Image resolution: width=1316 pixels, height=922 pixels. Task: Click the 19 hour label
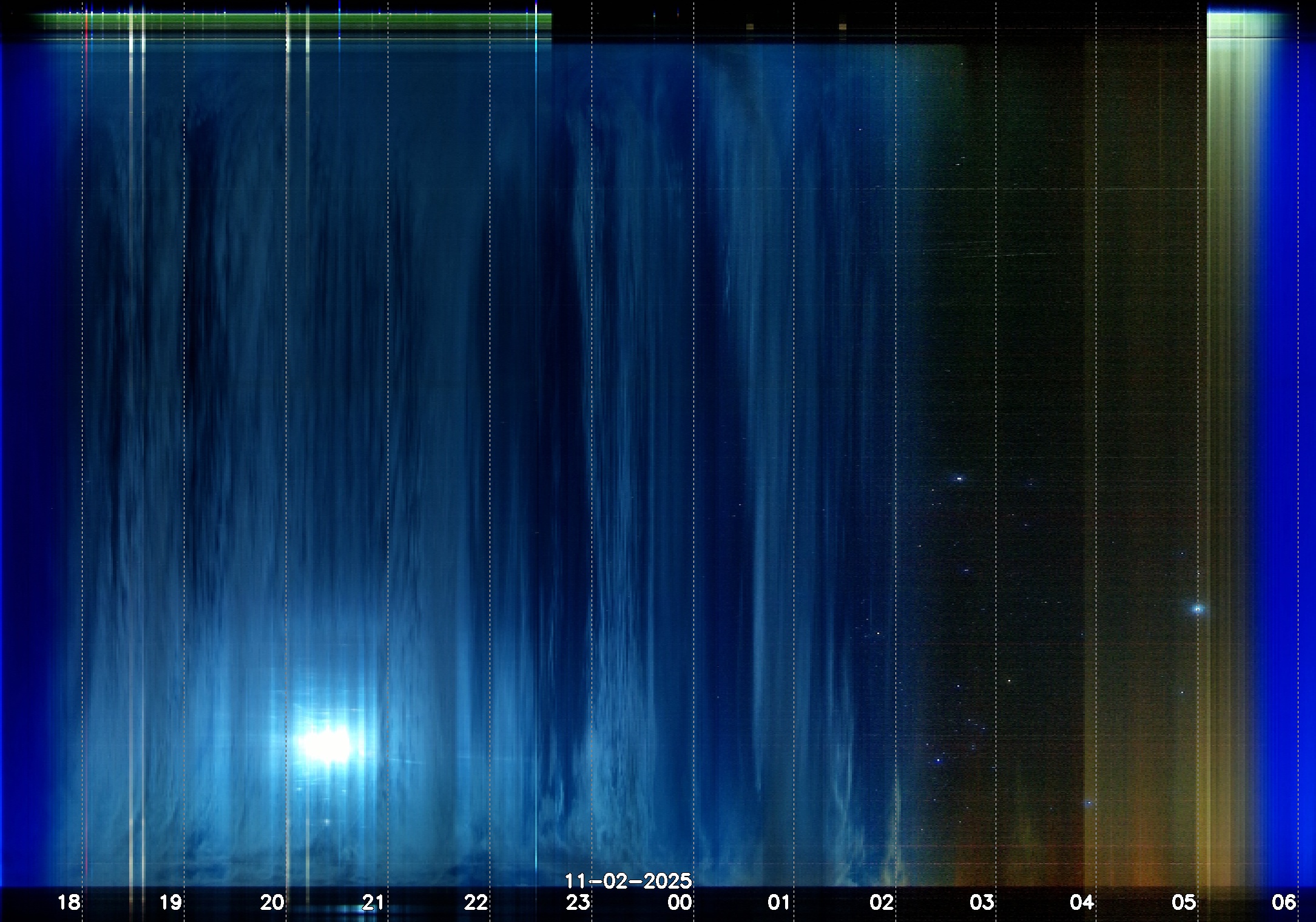(x=170, y=903)
